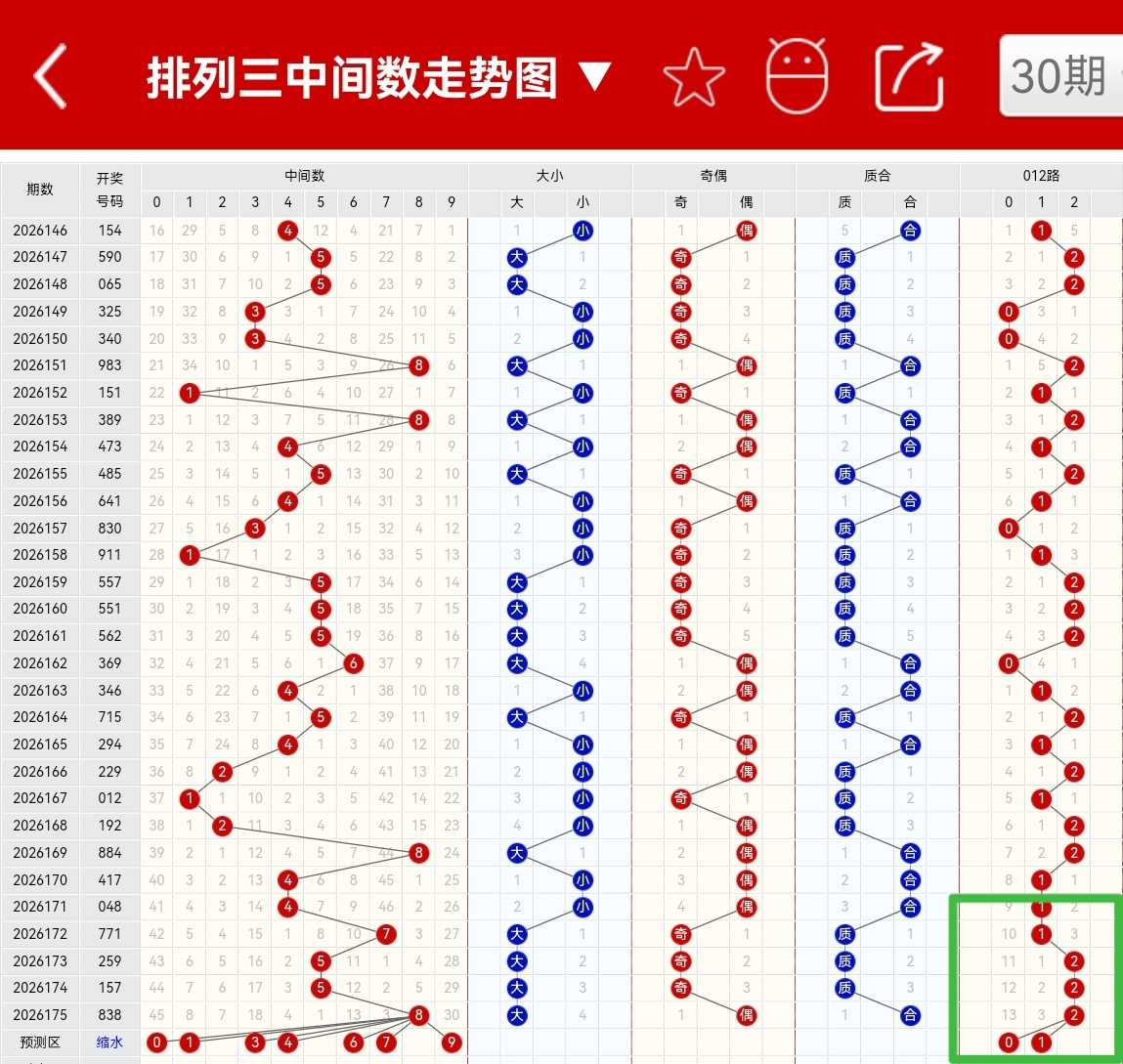1123x1064 pixels.
Task: Click red ball 4 in row 2026146
Action: point(288,231)
